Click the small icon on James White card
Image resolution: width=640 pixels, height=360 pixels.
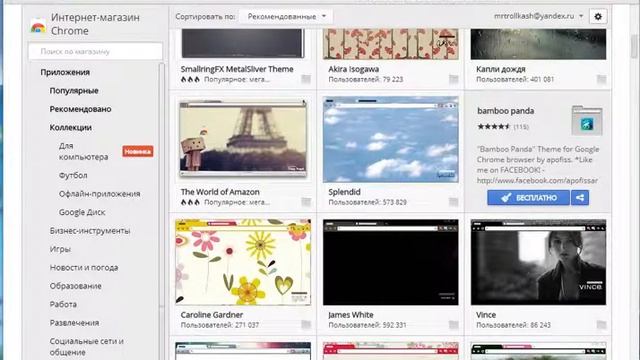[x=453, y=324]
